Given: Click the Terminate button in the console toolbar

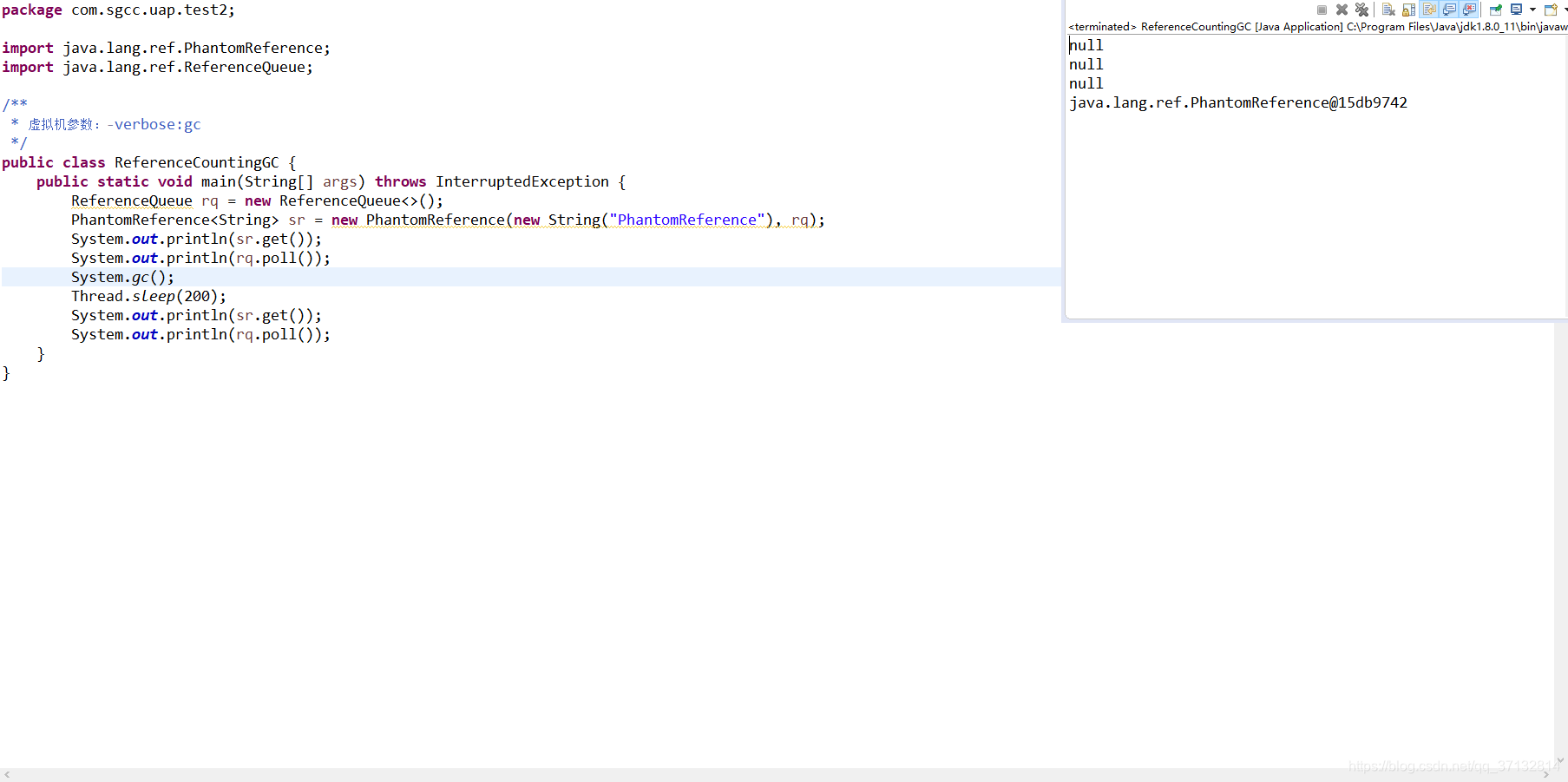Looking at the screenshot, I should point(1322,10).
